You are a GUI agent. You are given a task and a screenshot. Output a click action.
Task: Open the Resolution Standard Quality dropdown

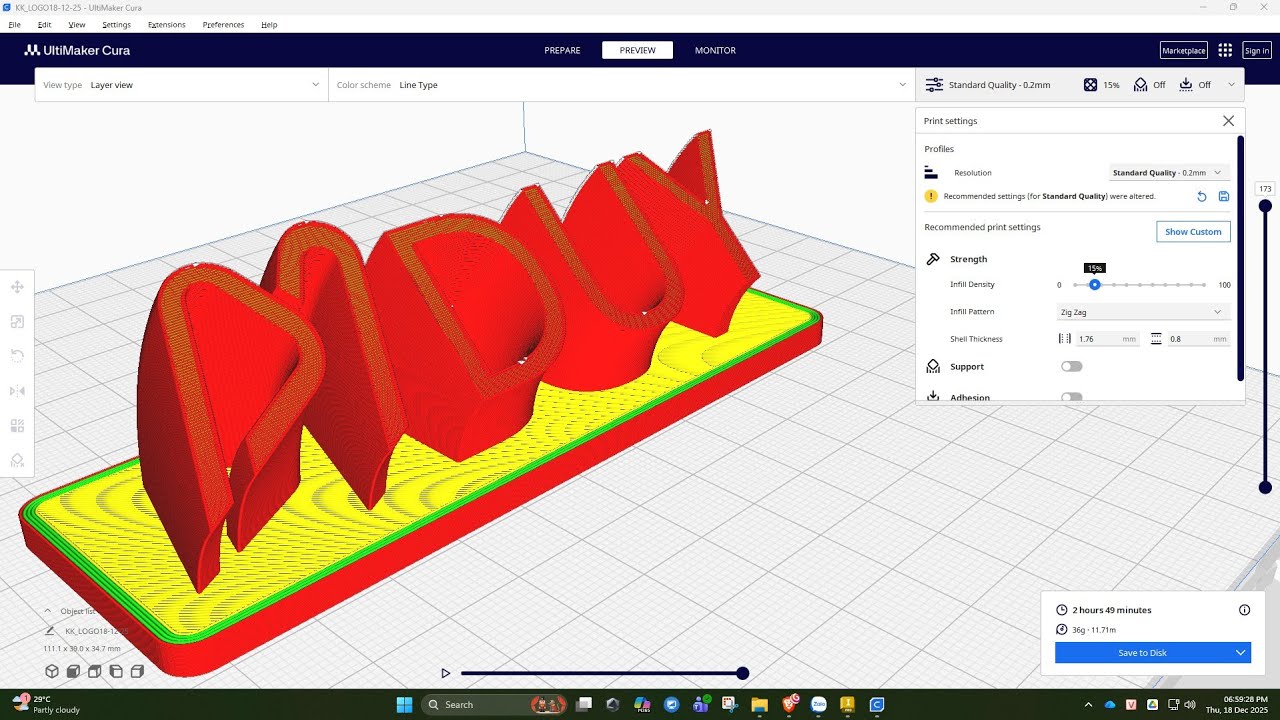[1169, 173]
